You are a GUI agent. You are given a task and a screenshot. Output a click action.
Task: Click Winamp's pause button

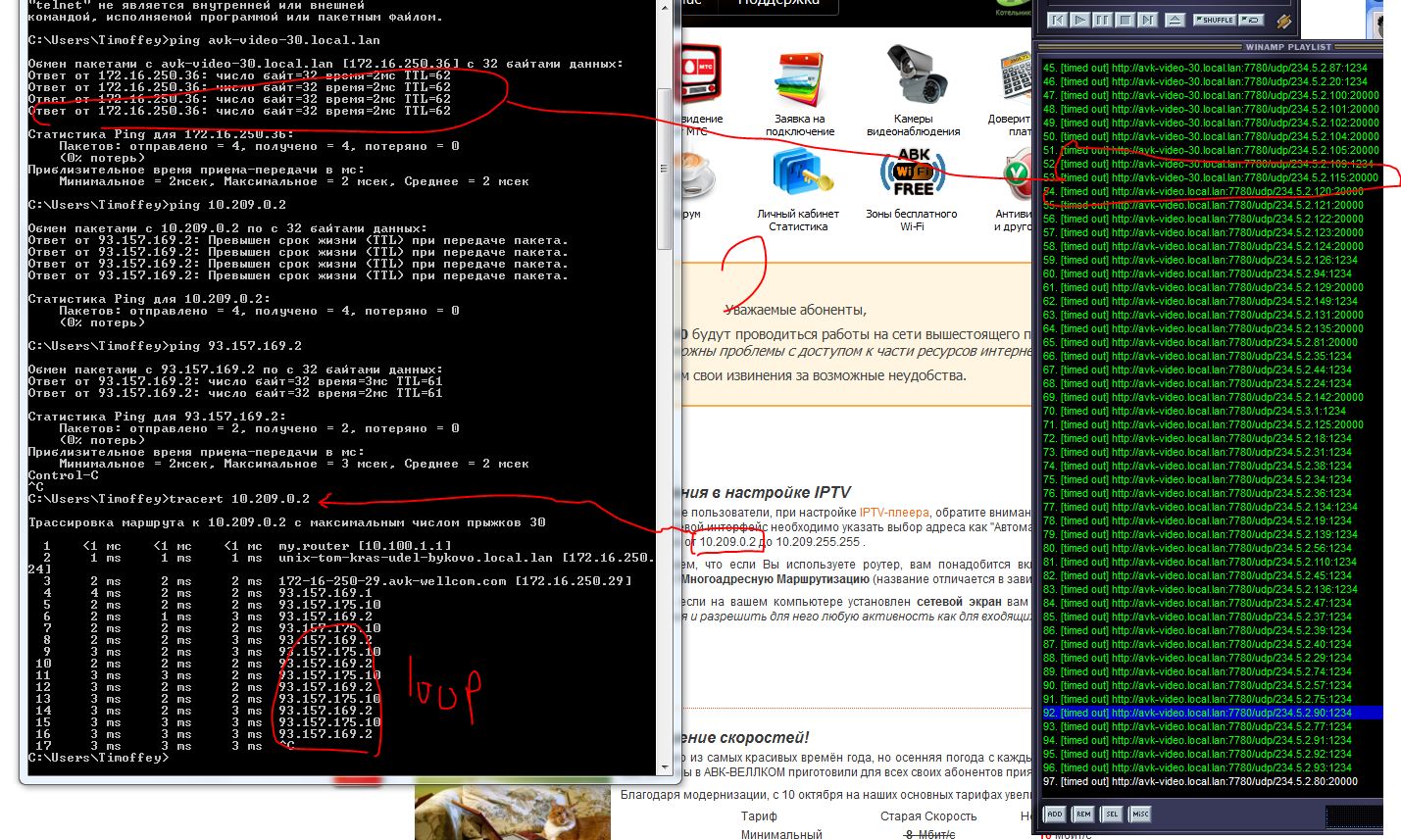(x=1103, y=20)
